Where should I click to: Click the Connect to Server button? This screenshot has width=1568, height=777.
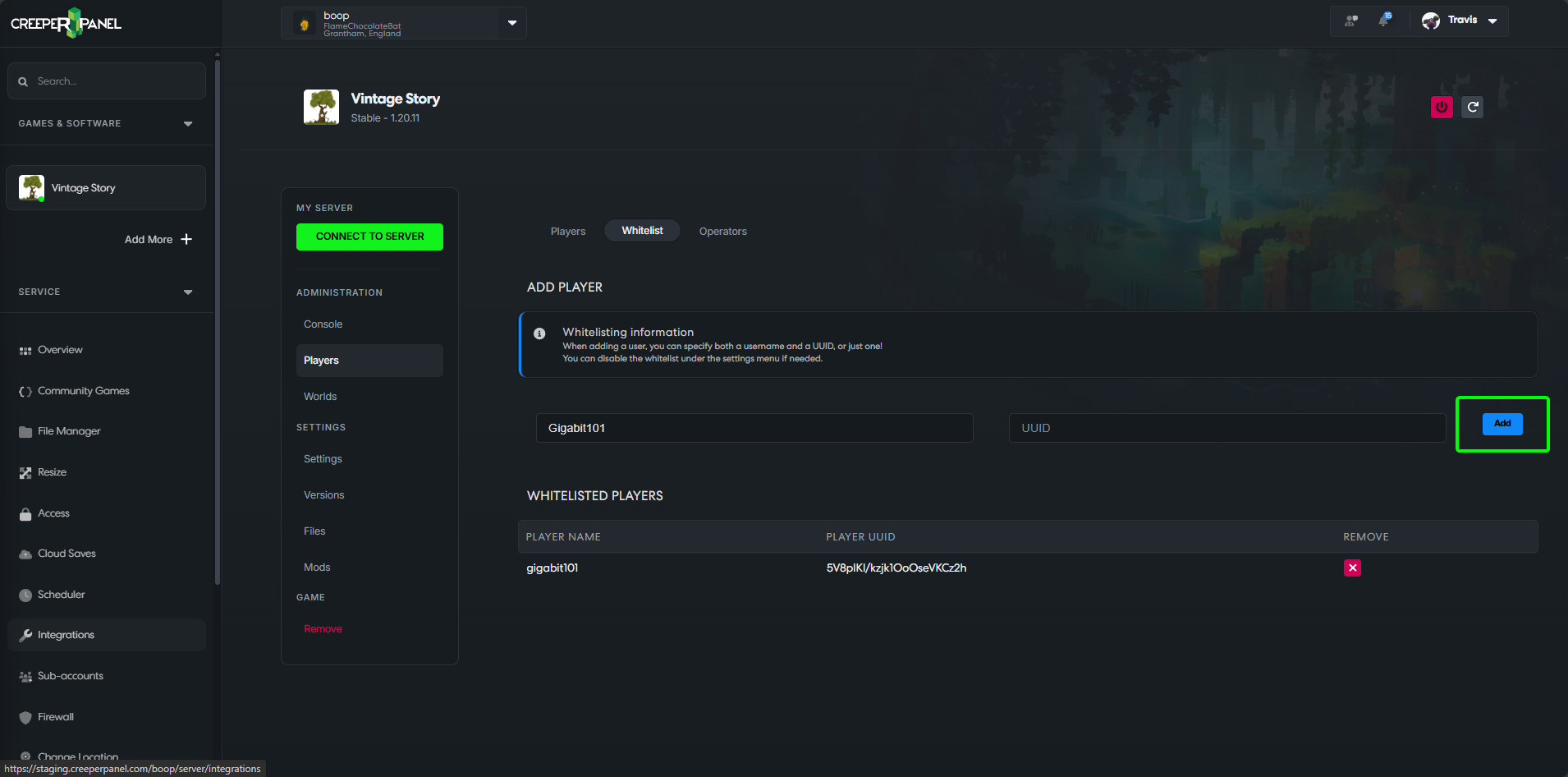coord(369,237)
